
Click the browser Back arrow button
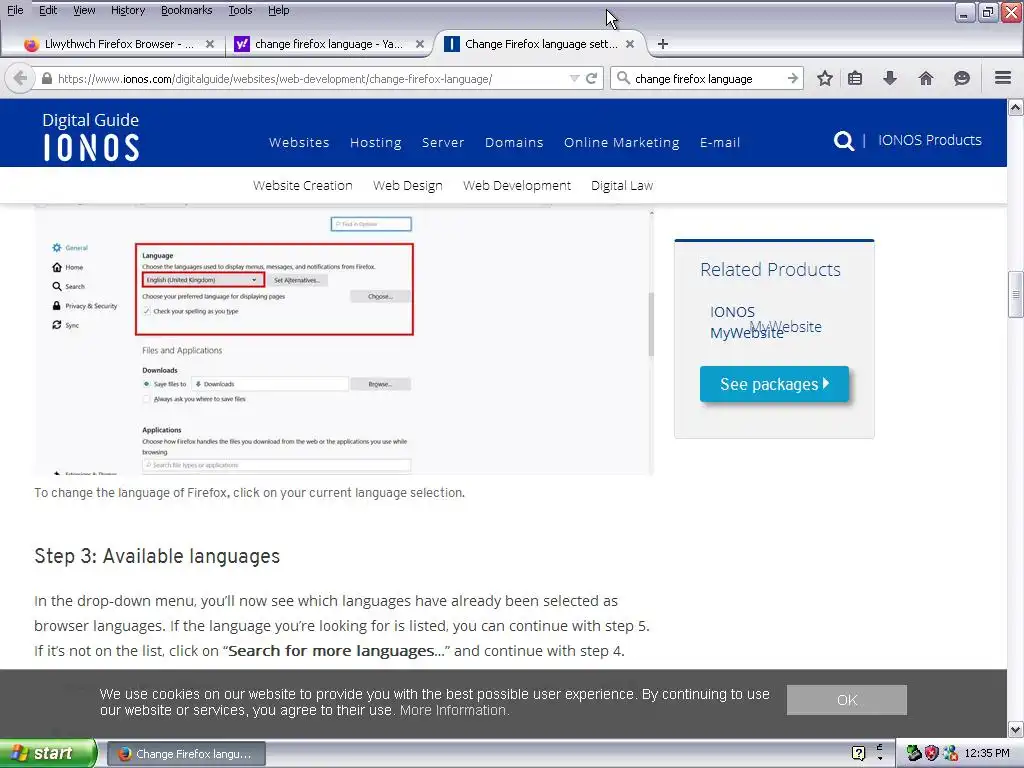click(20, 78)
